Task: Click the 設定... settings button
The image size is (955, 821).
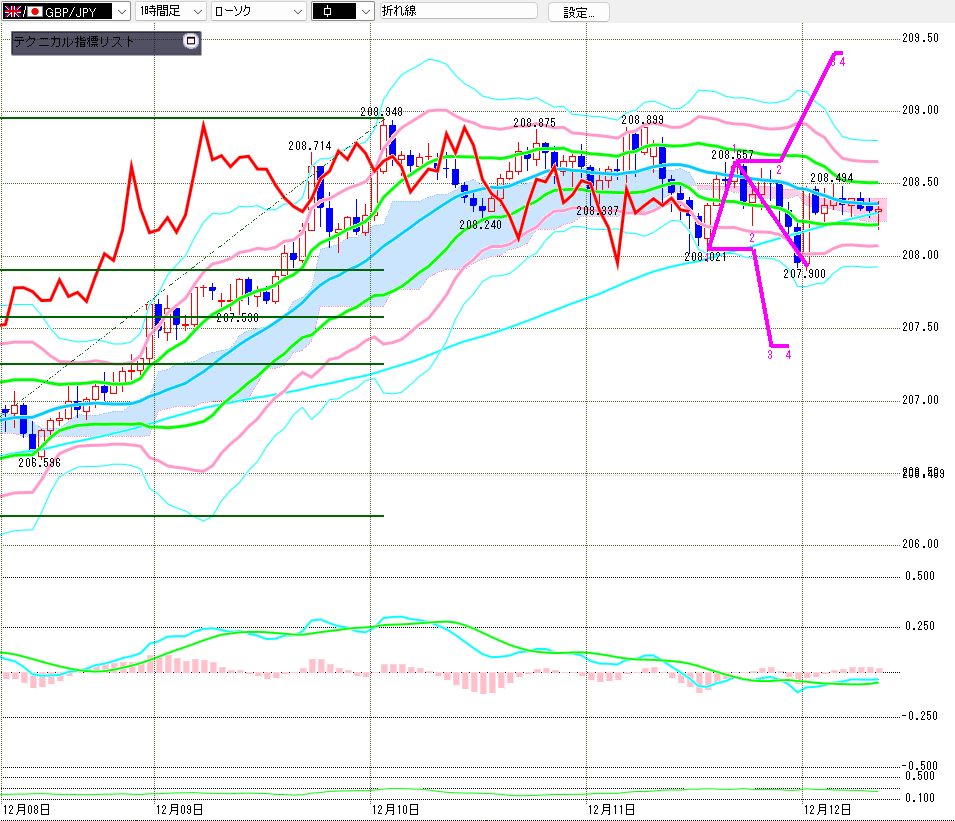Action: 578,12
